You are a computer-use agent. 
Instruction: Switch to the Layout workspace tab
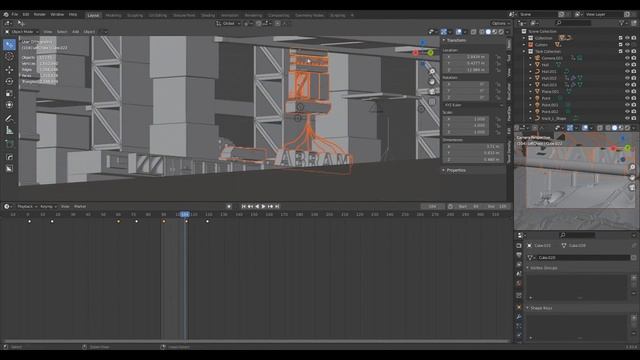point(93,16)
